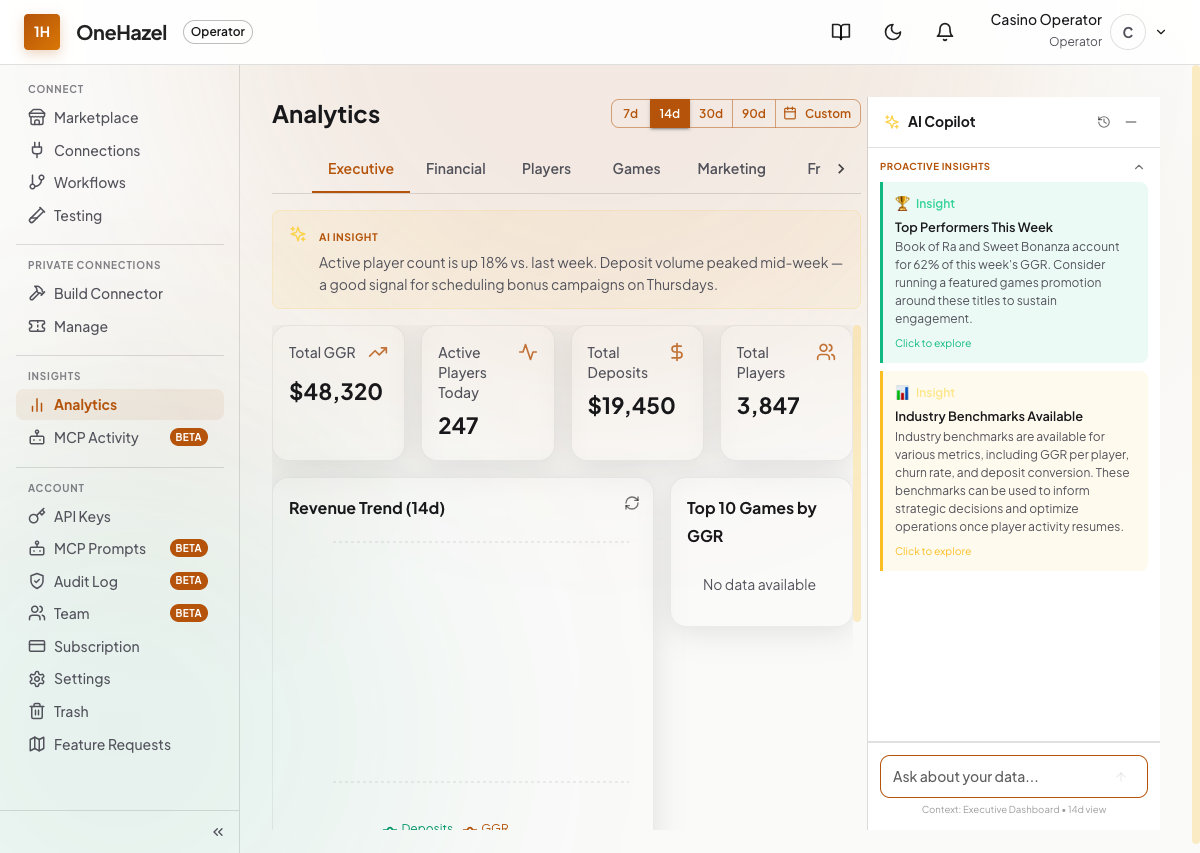Click the OneHazel 1H logo icon

pyautogui.click(x=42, y=32)
